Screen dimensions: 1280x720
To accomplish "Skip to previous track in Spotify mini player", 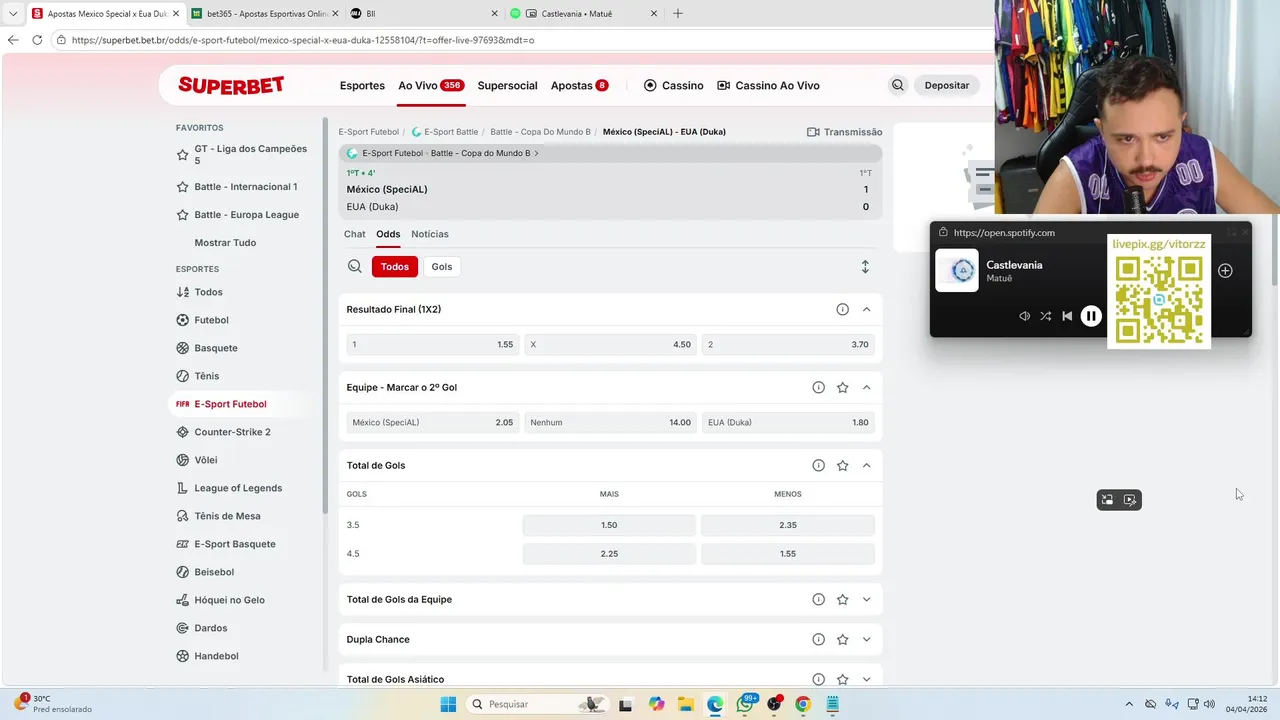I will pyautogui.click(x=1067, y=316).
